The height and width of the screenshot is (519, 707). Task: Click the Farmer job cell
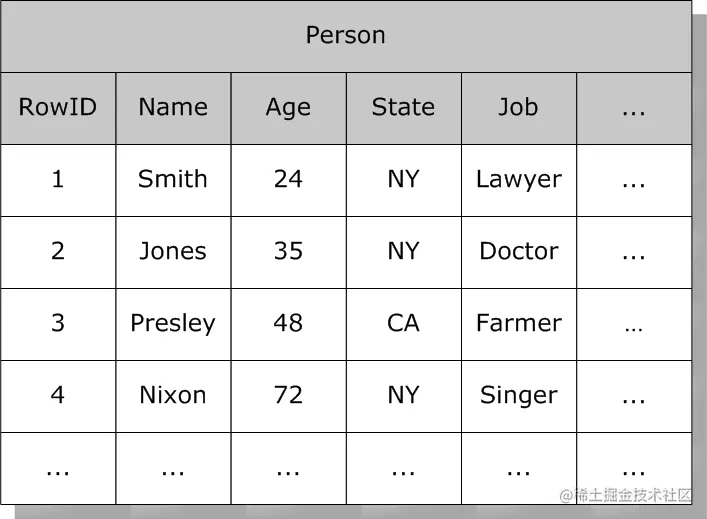pyautogui.click(x=518, y=323)
